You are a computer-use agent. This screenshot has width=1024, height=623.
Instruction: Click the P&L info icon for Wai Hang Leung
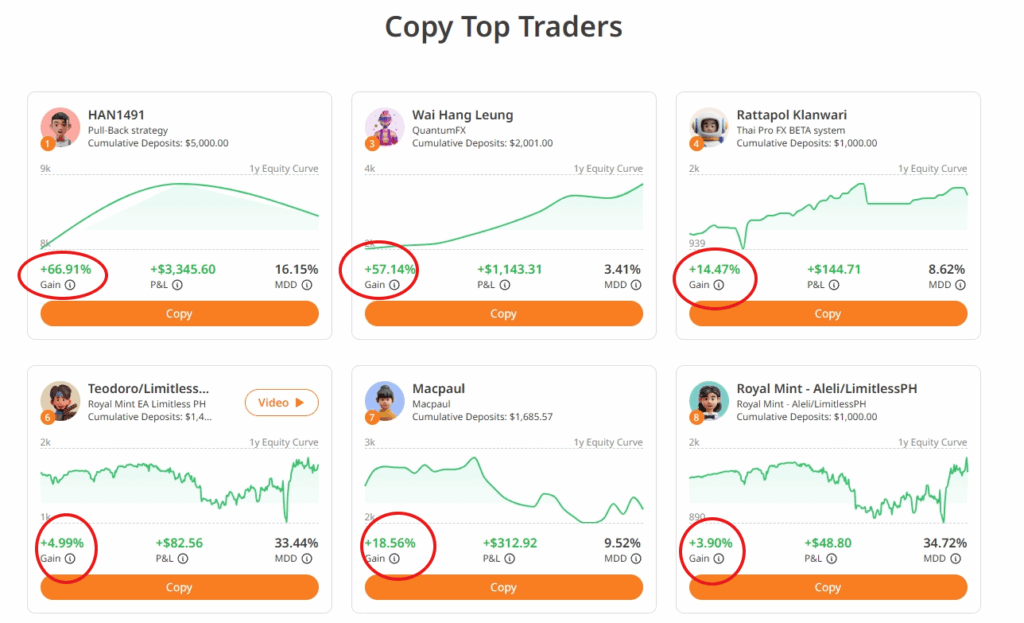click(504, 285)
